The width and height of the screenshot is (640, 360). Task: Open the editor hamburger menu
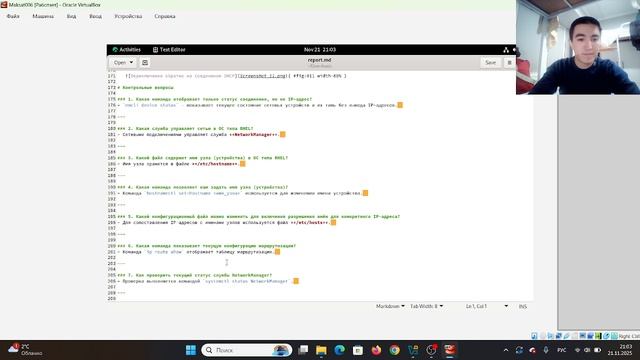click(x=509, y=62)
